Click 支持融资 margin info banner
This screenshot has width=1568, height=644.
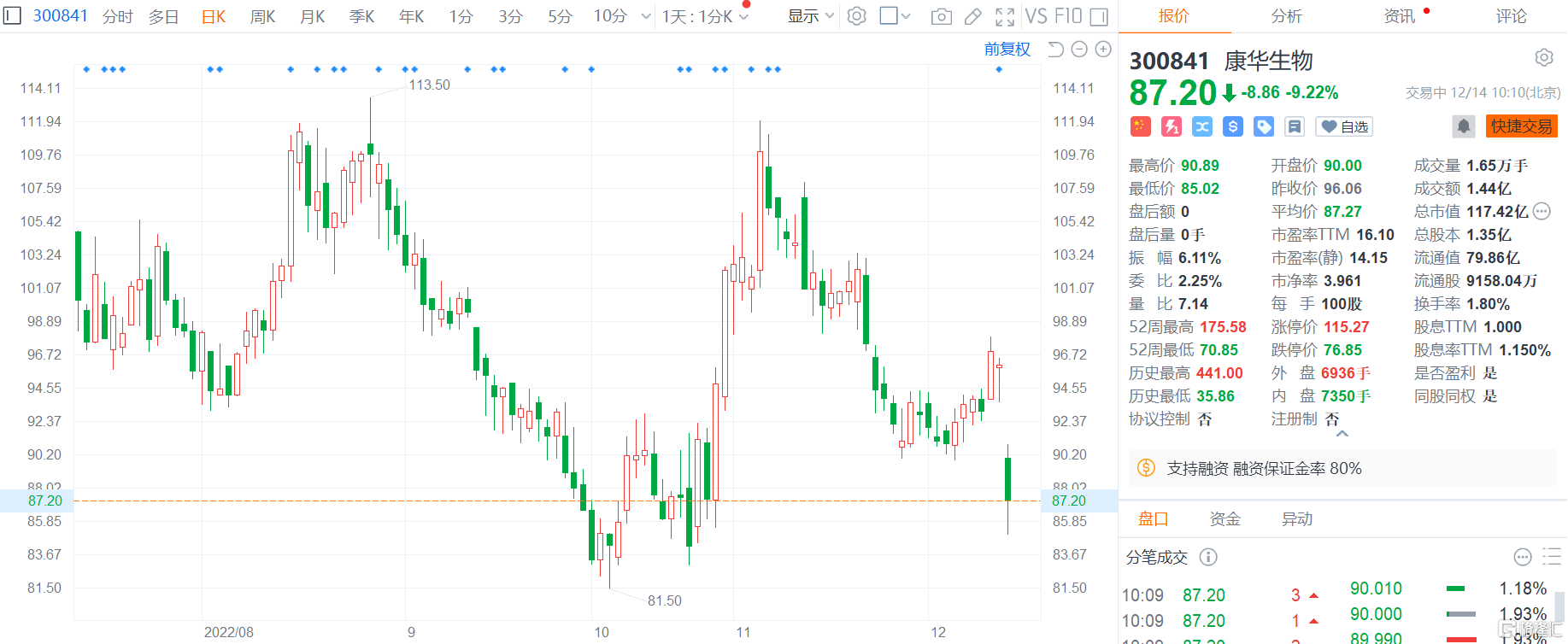point(1342,468)
